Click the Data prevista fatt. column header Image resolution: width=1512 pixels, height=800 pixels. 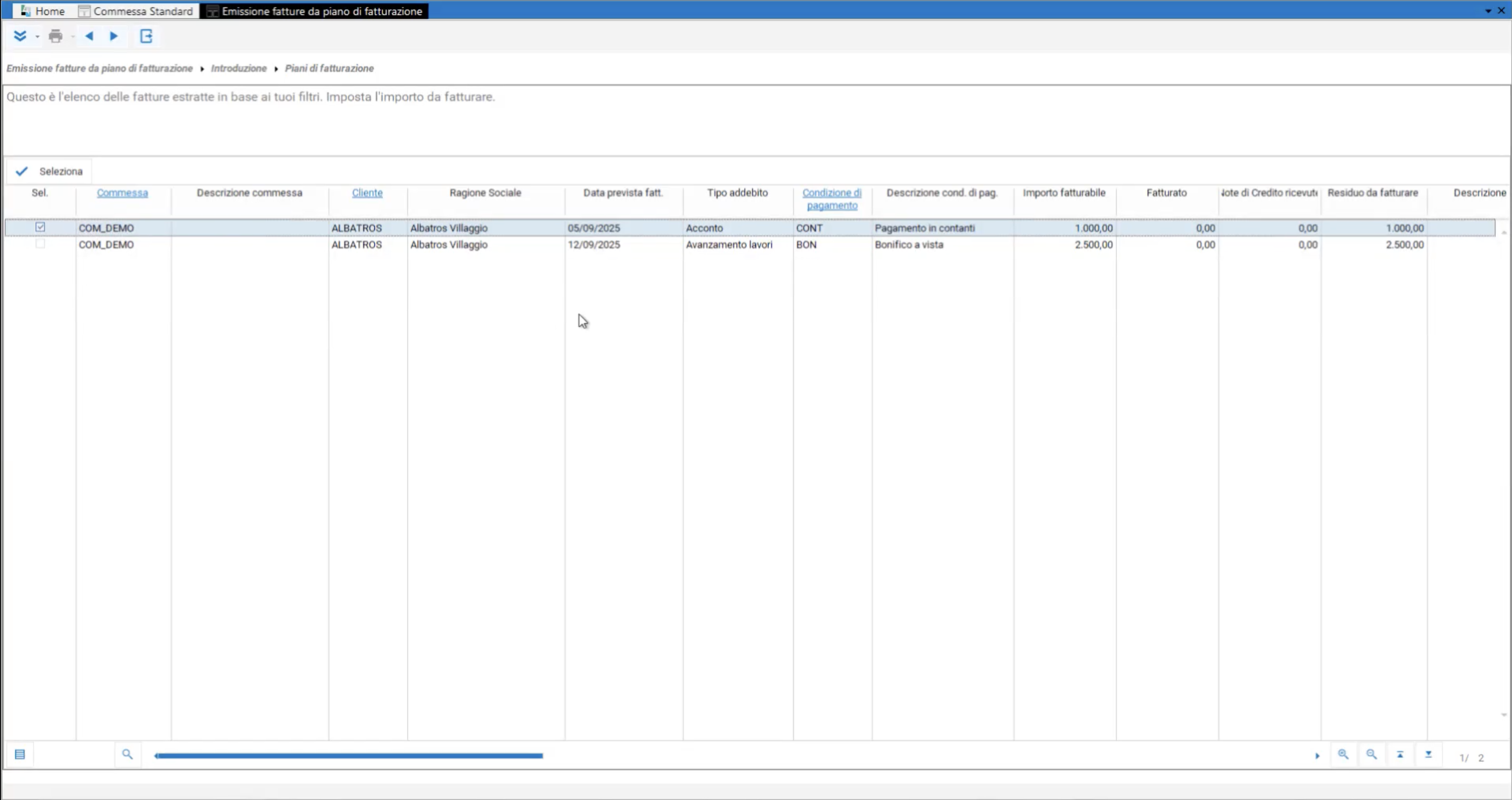click(x=623, y=193)
